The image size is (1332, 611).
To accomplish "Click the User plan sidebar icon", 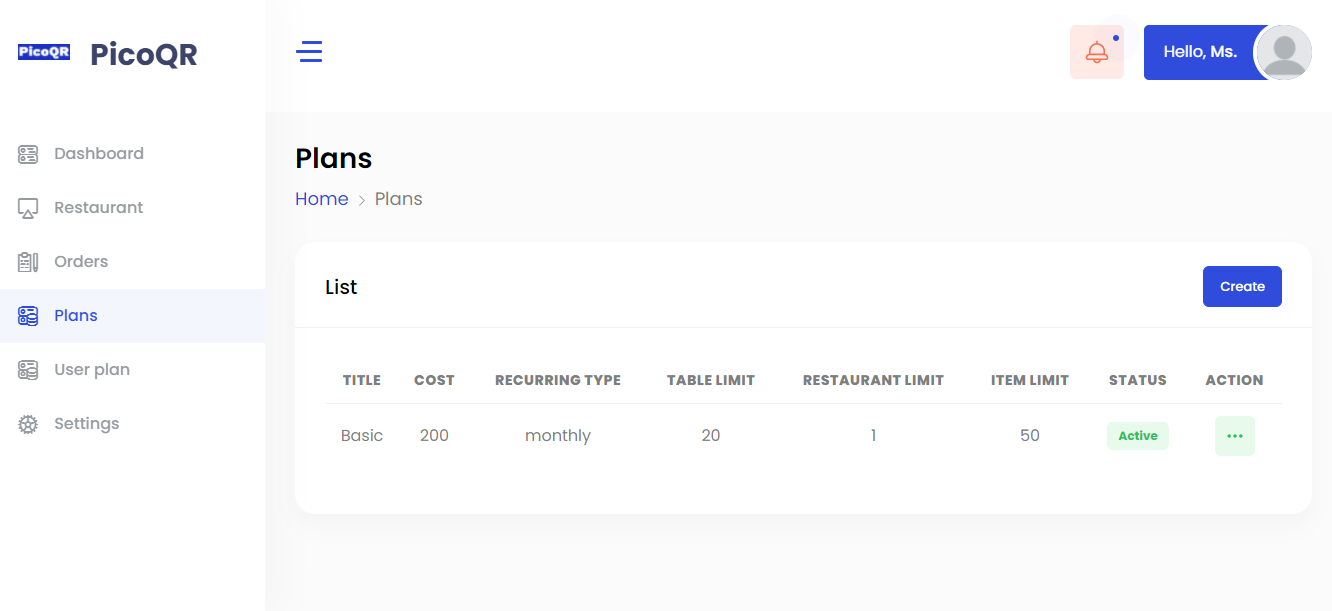I will [x=28, y=370].
